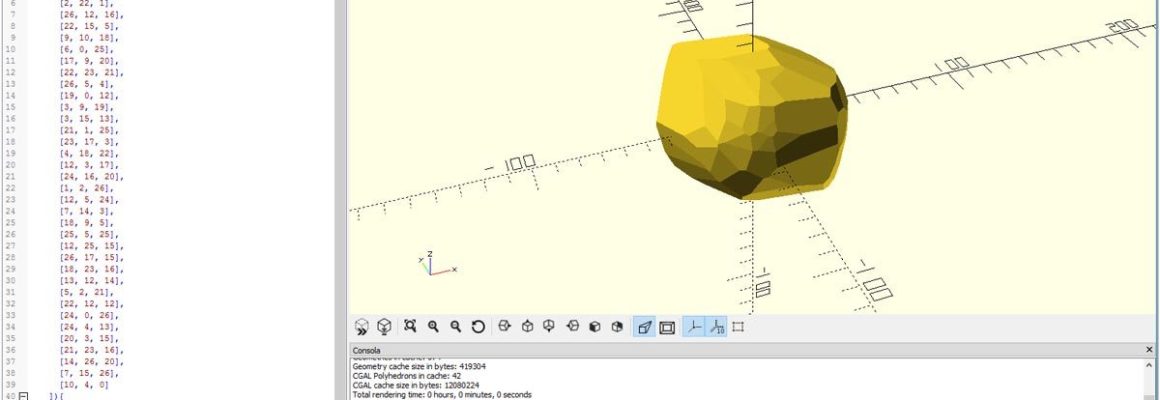Click code line 29 '[18, 23, 16],'

tap(91, 269)
